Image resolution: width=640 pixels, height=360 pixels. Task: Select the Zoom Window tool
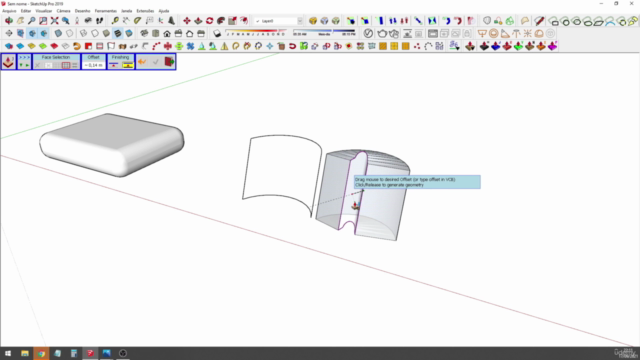click(43, 20)
